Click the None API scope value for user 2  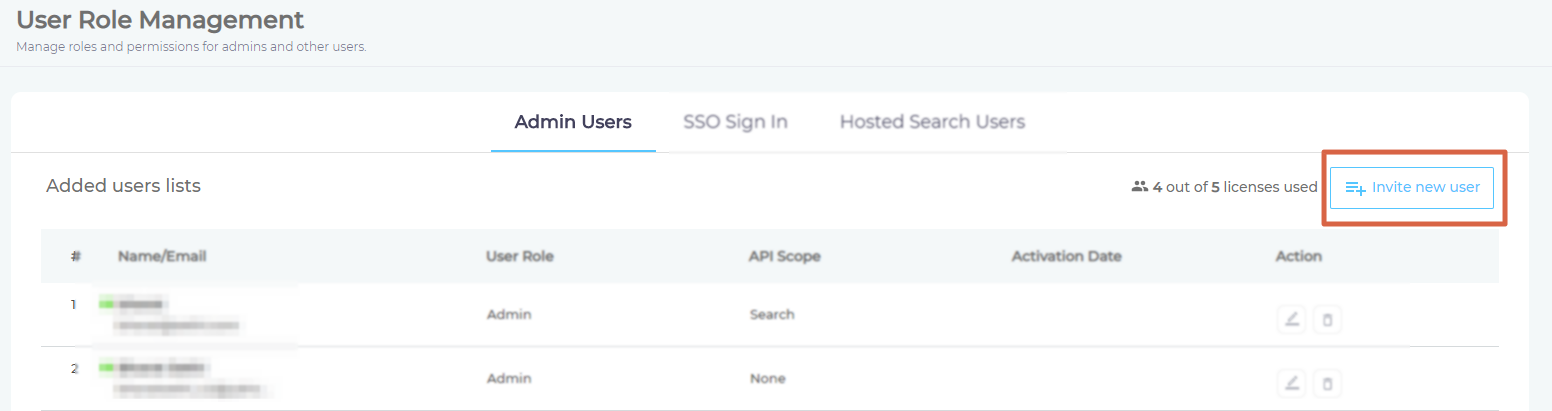tap(767, 379)
